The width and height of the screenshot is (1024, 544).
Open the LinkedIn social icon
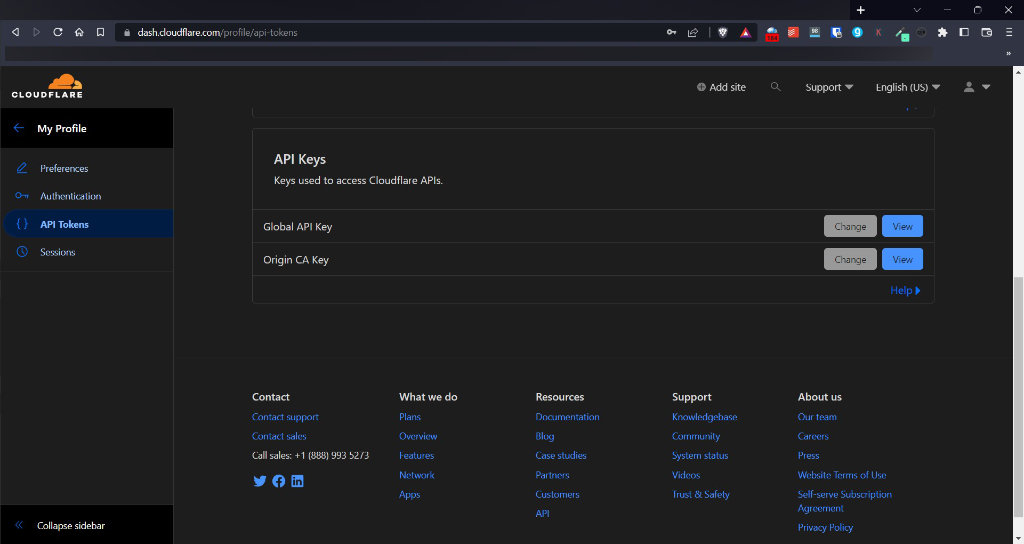pos(297,481)
